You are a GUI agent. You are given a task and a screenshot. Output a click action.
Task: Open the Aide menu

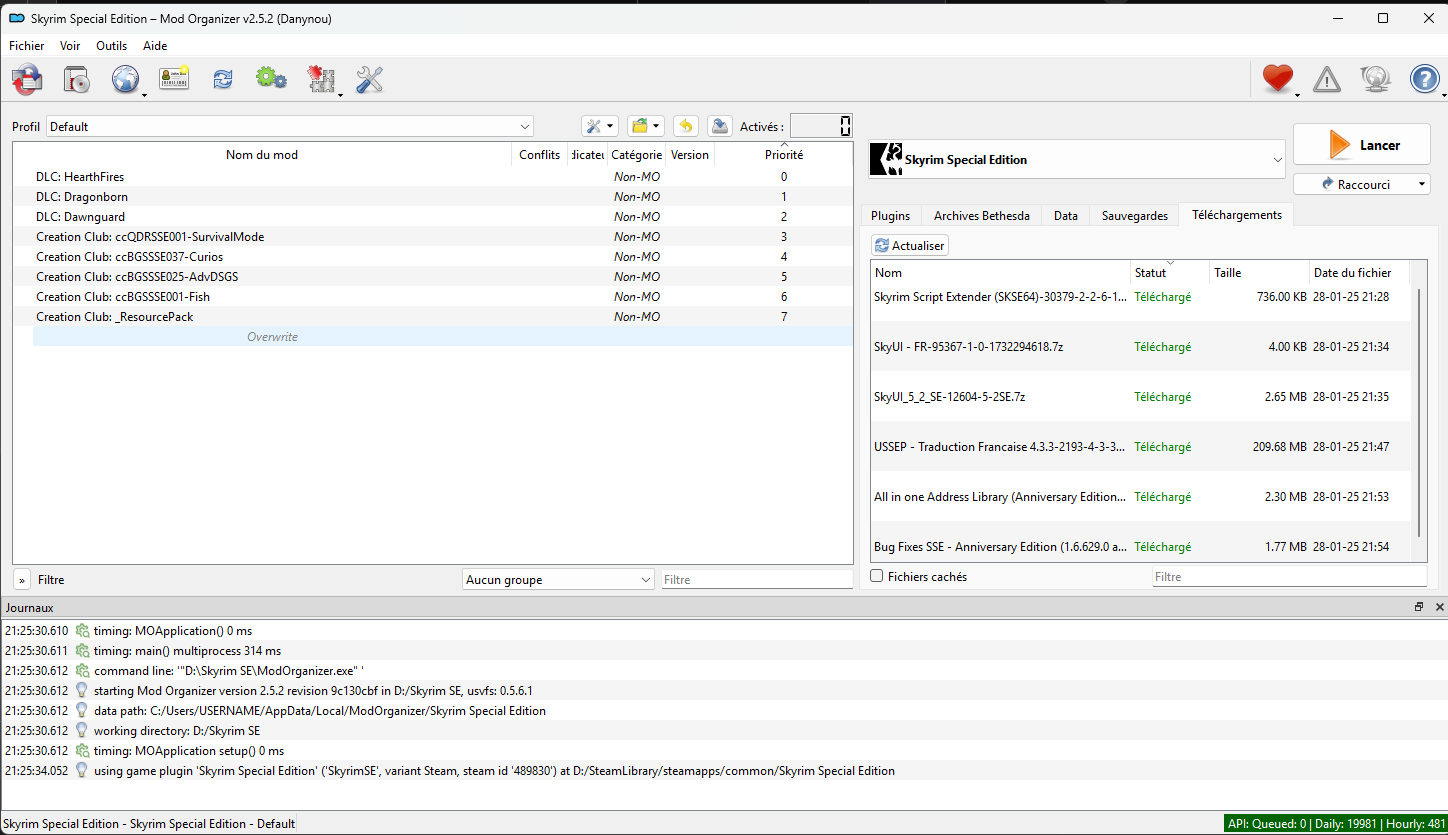[x=155, y=46]
